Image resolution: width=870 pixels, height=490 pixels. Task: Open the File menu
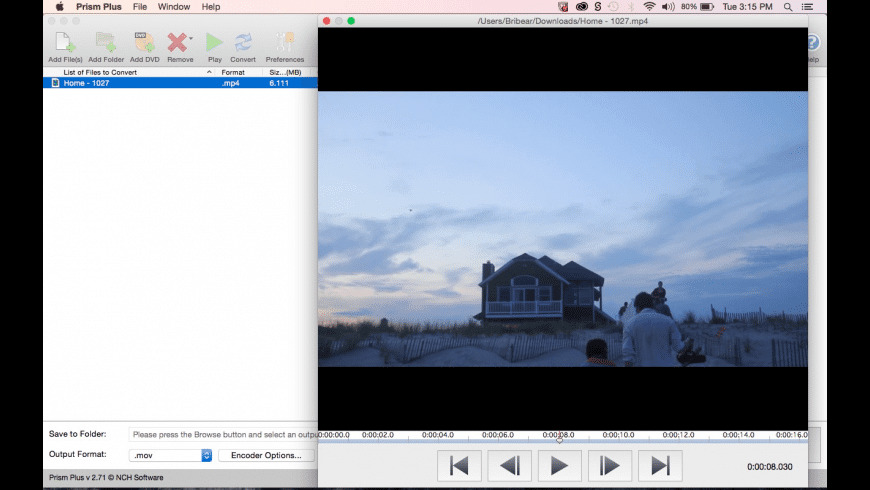[x=139, y=6]
